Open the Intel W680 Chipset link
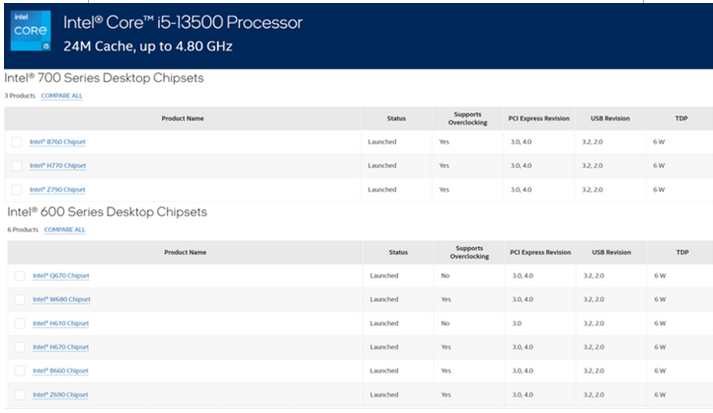 (61, 299)
